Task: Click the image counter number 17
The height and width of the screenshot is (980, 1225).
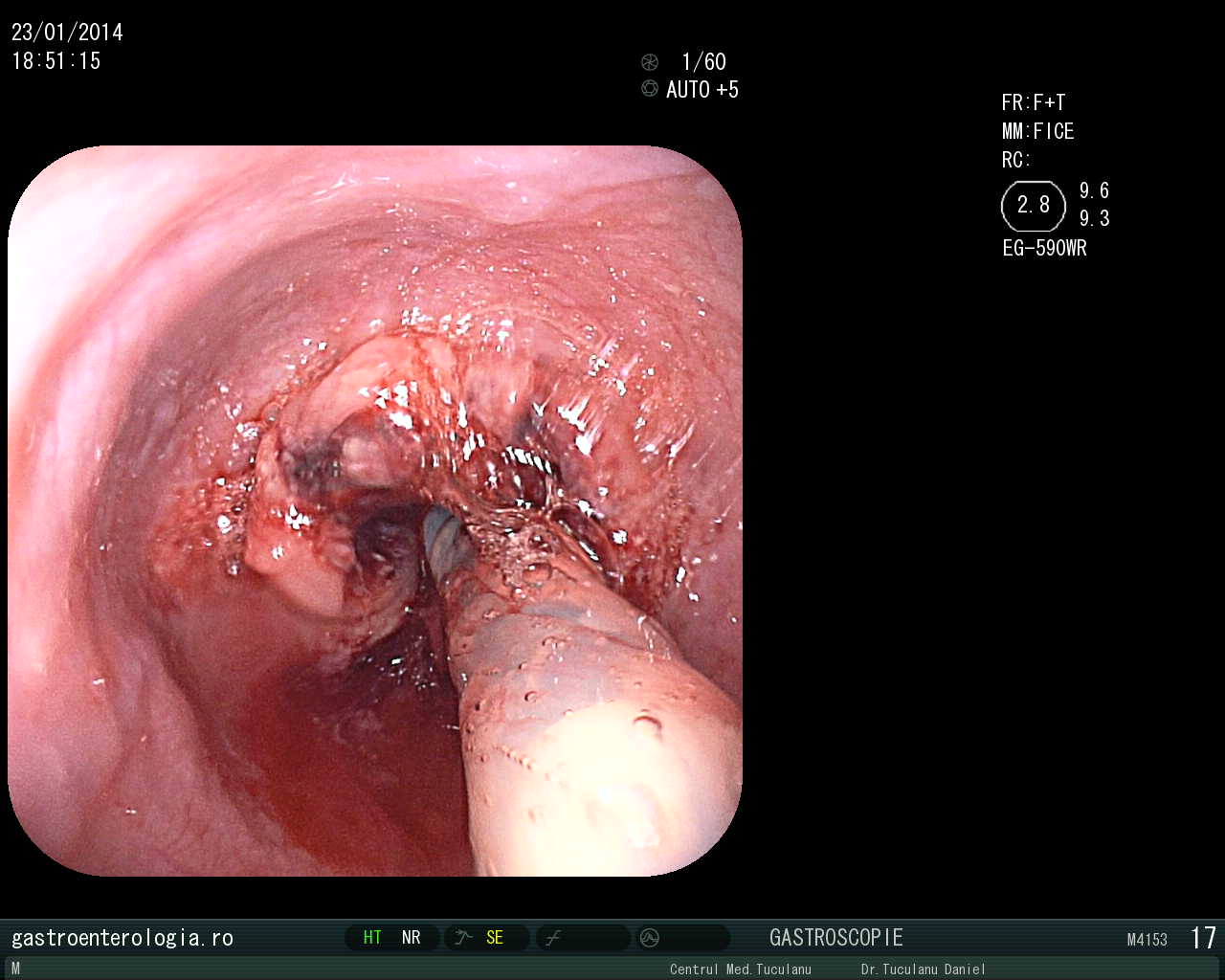Action: pyautogui.click(x=1204, y=938)
